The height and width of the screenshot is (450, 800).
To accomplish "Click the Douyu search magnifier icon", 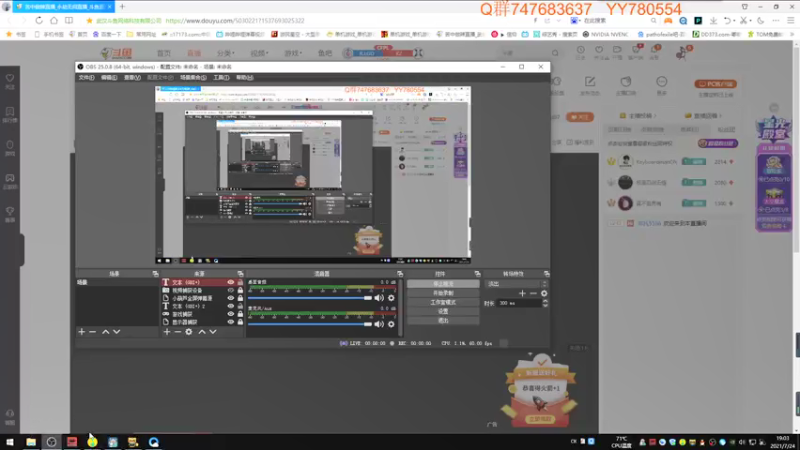I will [x=555, y=53].
